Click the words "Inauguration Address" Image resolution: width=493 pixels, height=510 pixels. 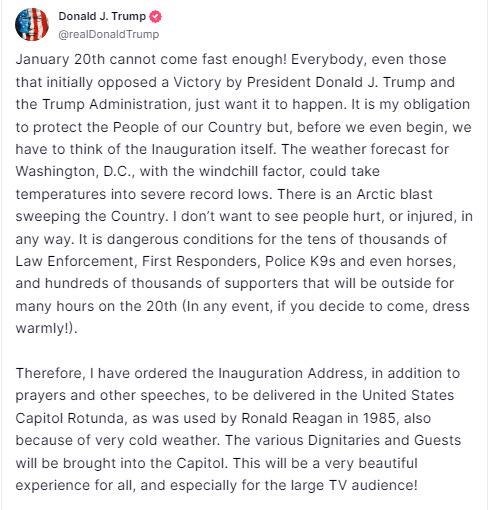pos(291,373)
